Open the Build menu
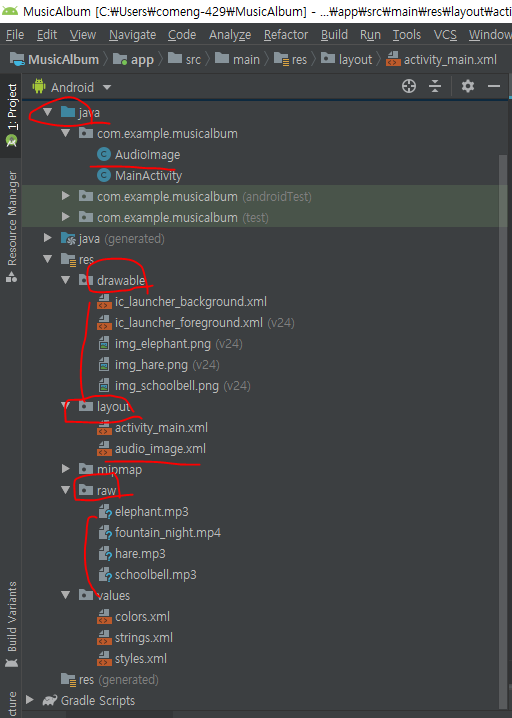This screenshot has width=512, height=718. [x=334, y=35]
